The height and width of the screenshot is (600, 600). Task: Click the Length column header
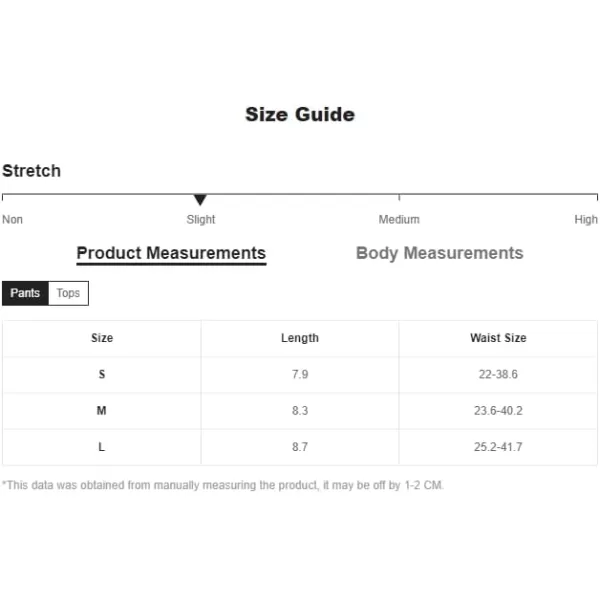[x=300, y=338]
